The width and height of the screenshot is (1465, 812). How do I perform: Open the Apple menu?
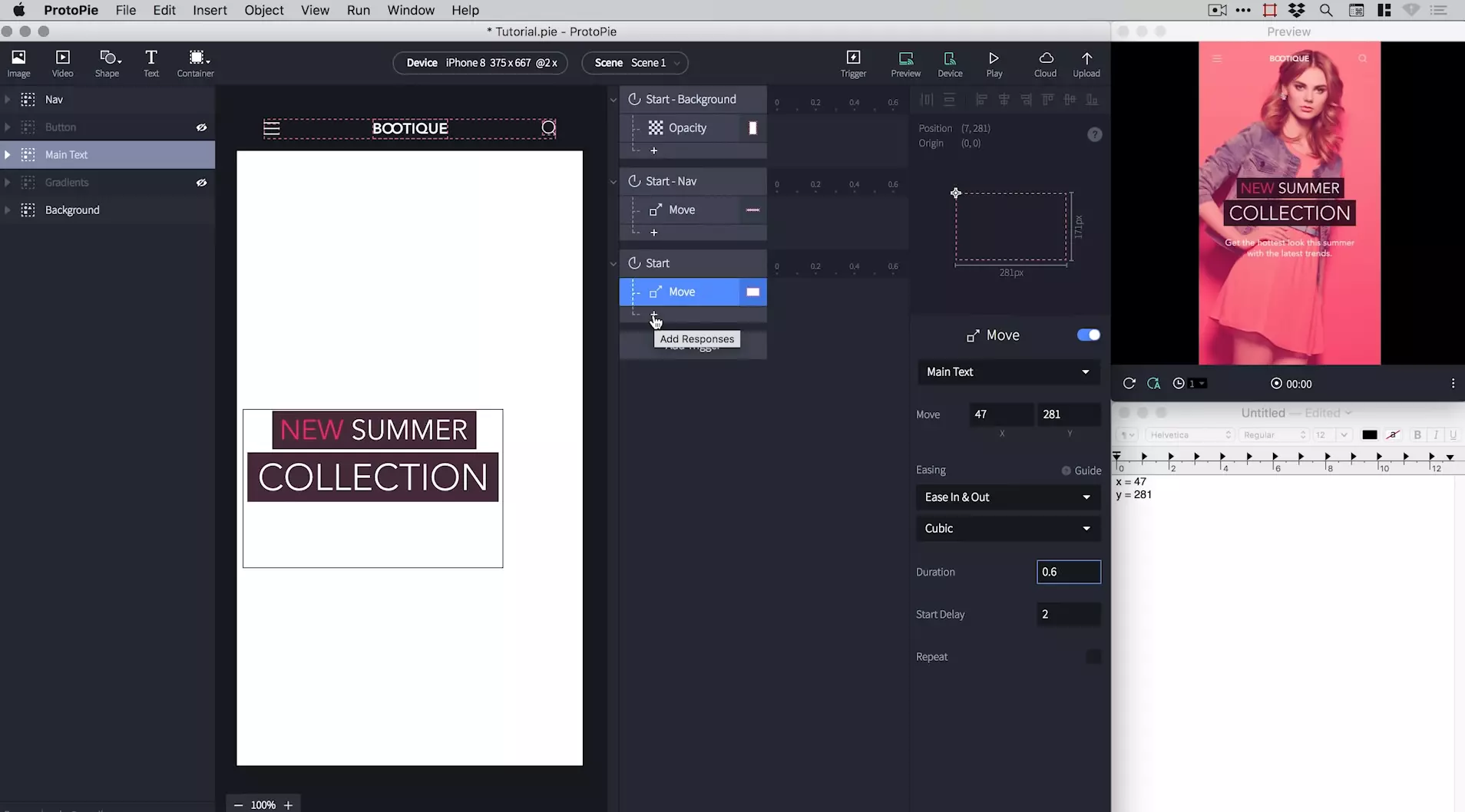(19, 10)
